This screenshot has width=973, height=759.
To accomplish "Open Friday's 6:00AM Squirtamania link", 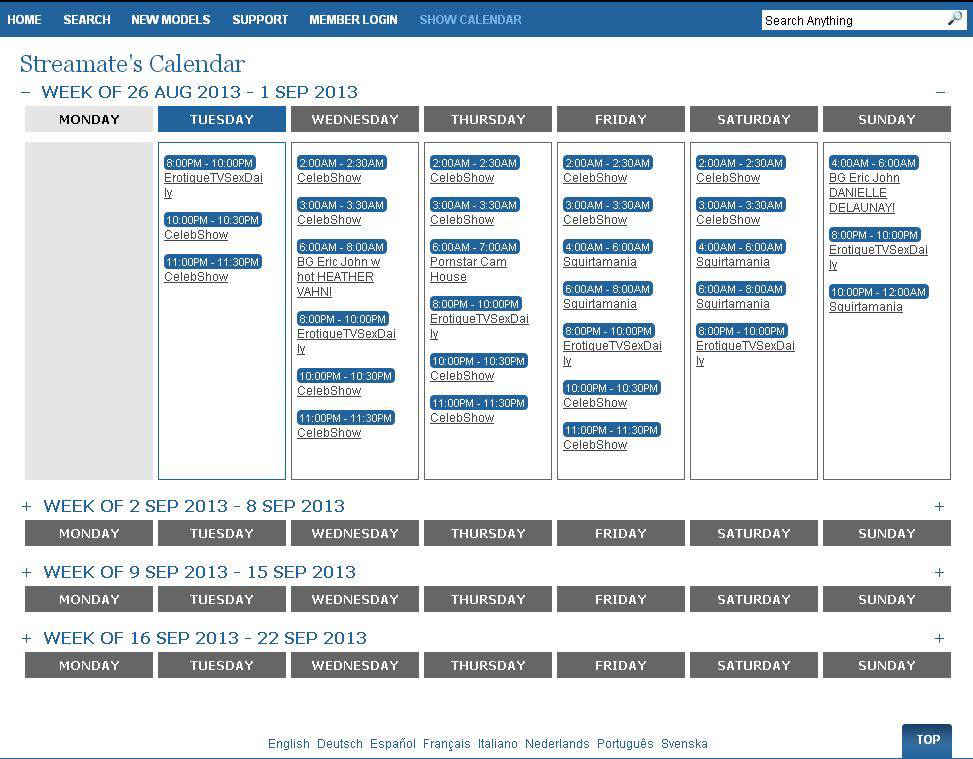I will (599, 304).
